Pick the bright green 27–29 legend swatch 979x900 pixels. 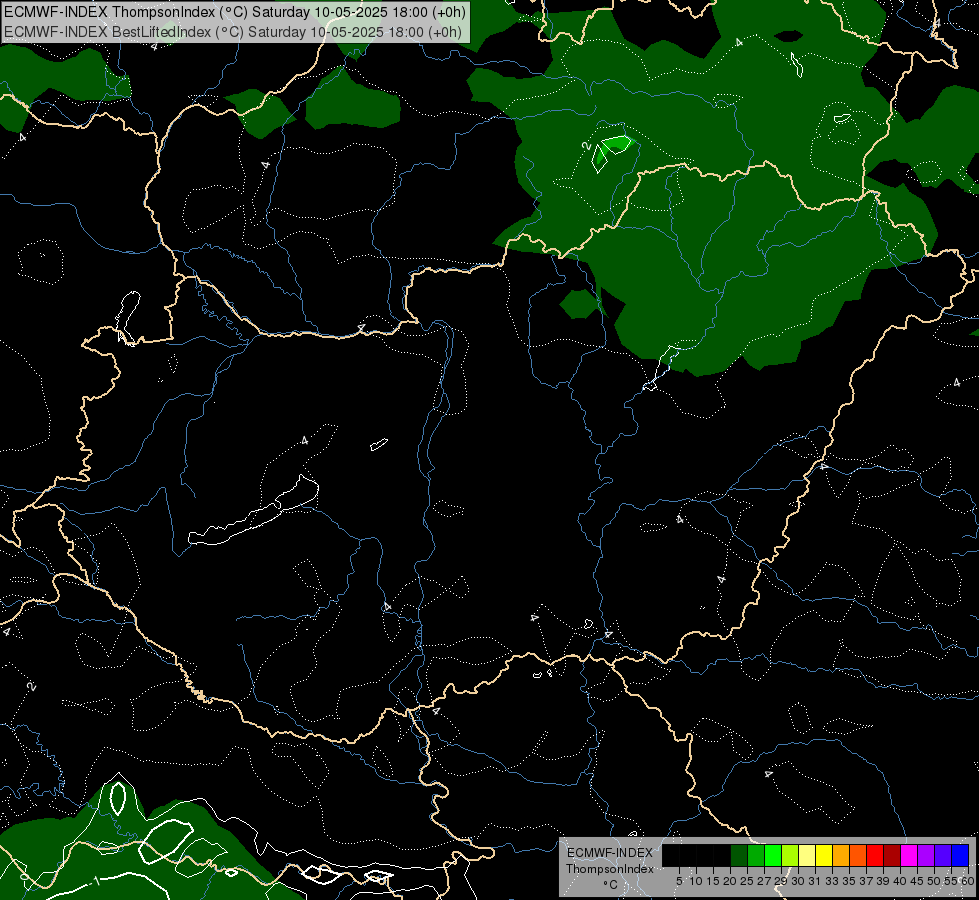click(x=774, y=855)
